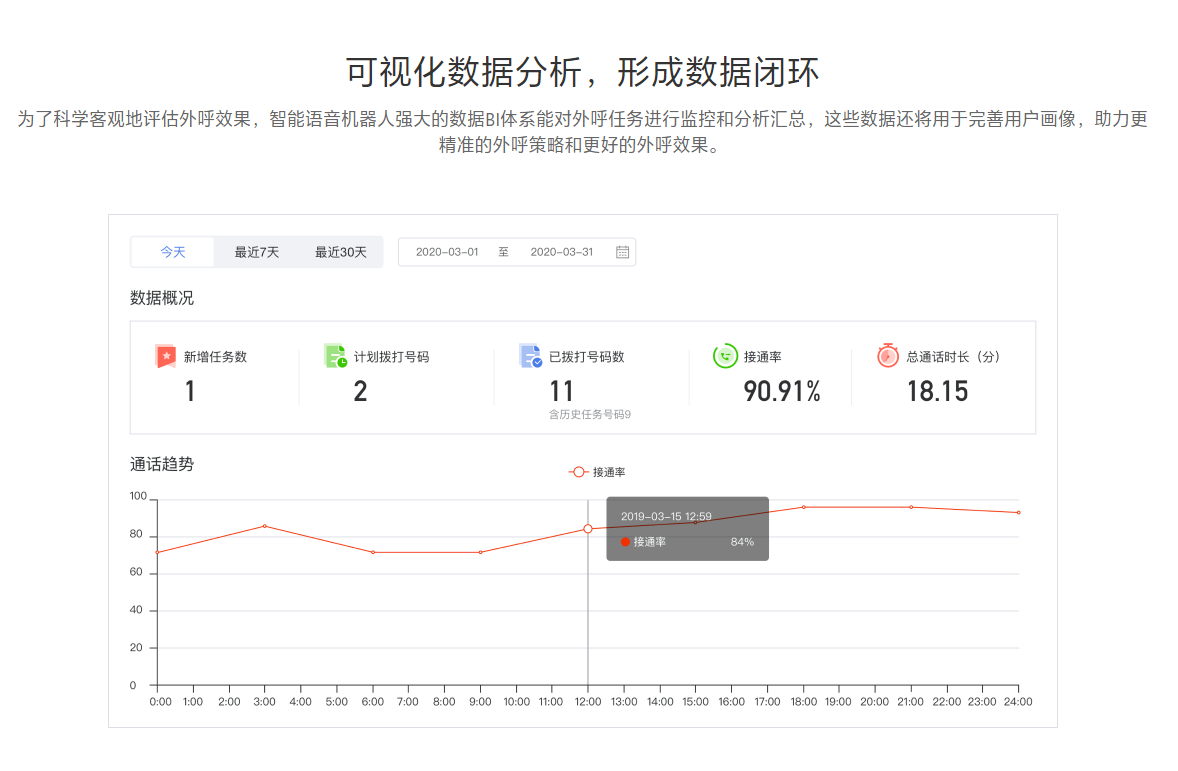
Task: Click the tooltip showing 2019-03-15 12:59
Action: coord(687,528)
